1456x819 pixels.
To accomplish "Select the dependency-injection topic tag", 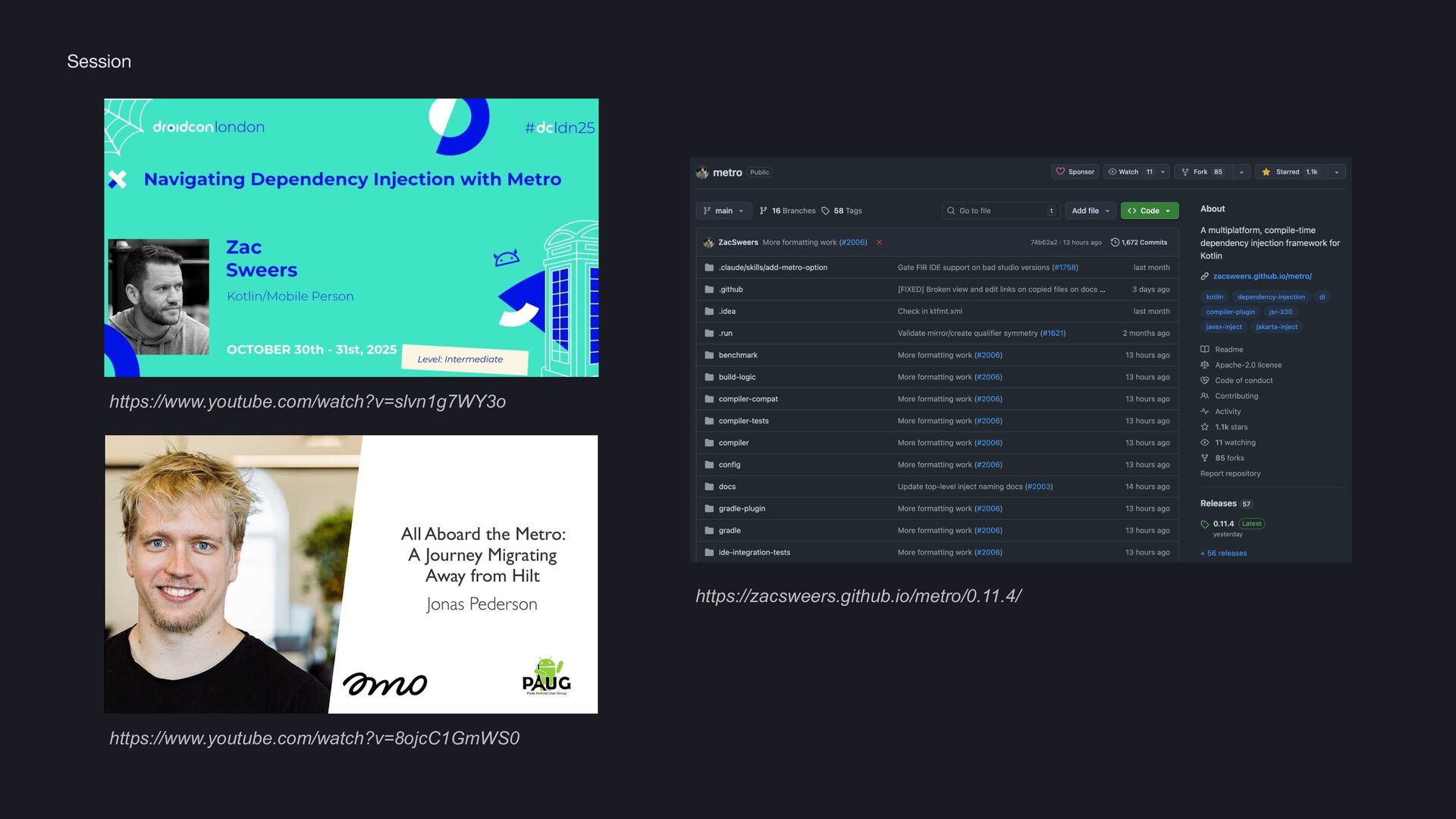I will tap(1271, 297).
